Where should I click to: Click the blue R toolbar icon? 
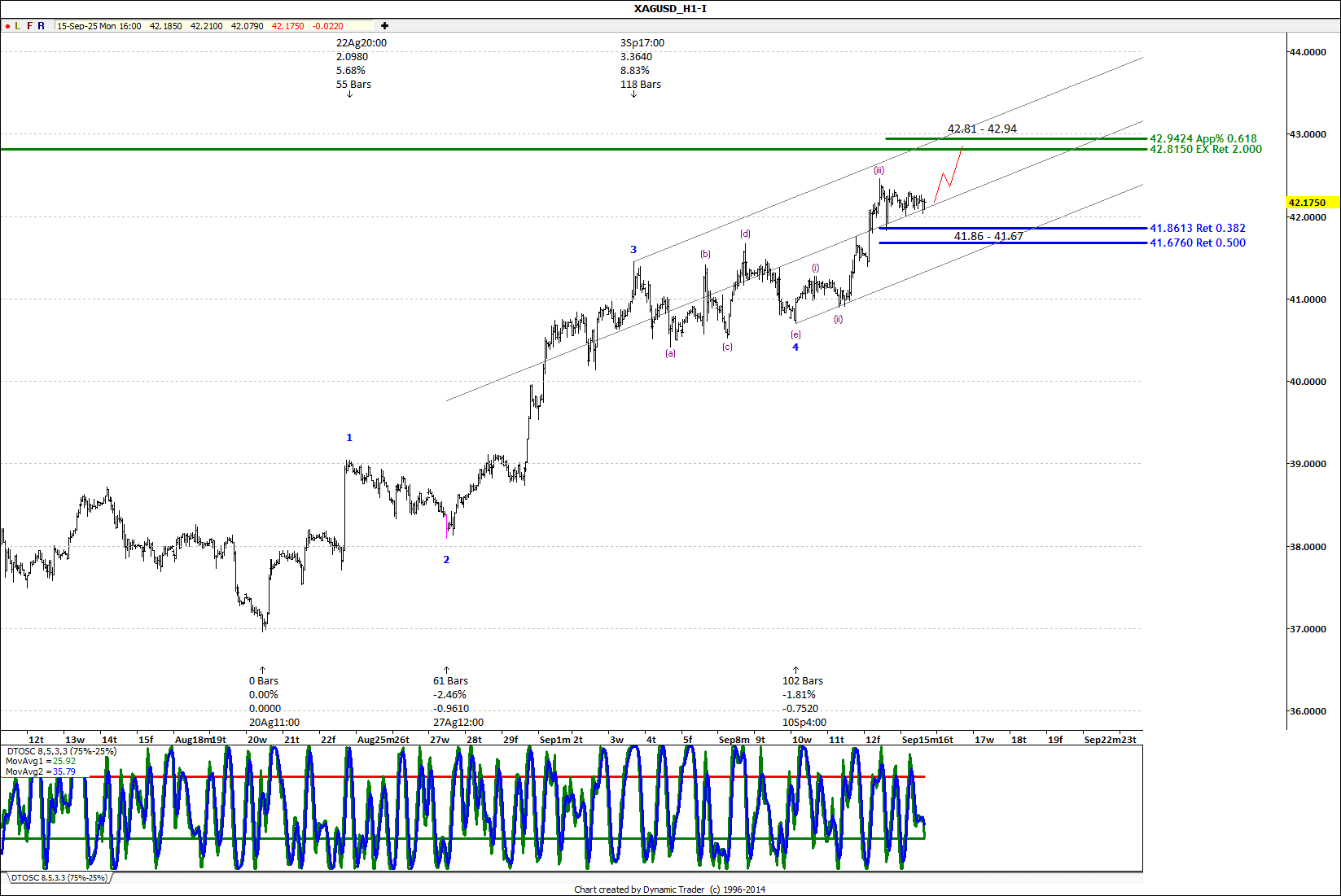tap(42, 26)
